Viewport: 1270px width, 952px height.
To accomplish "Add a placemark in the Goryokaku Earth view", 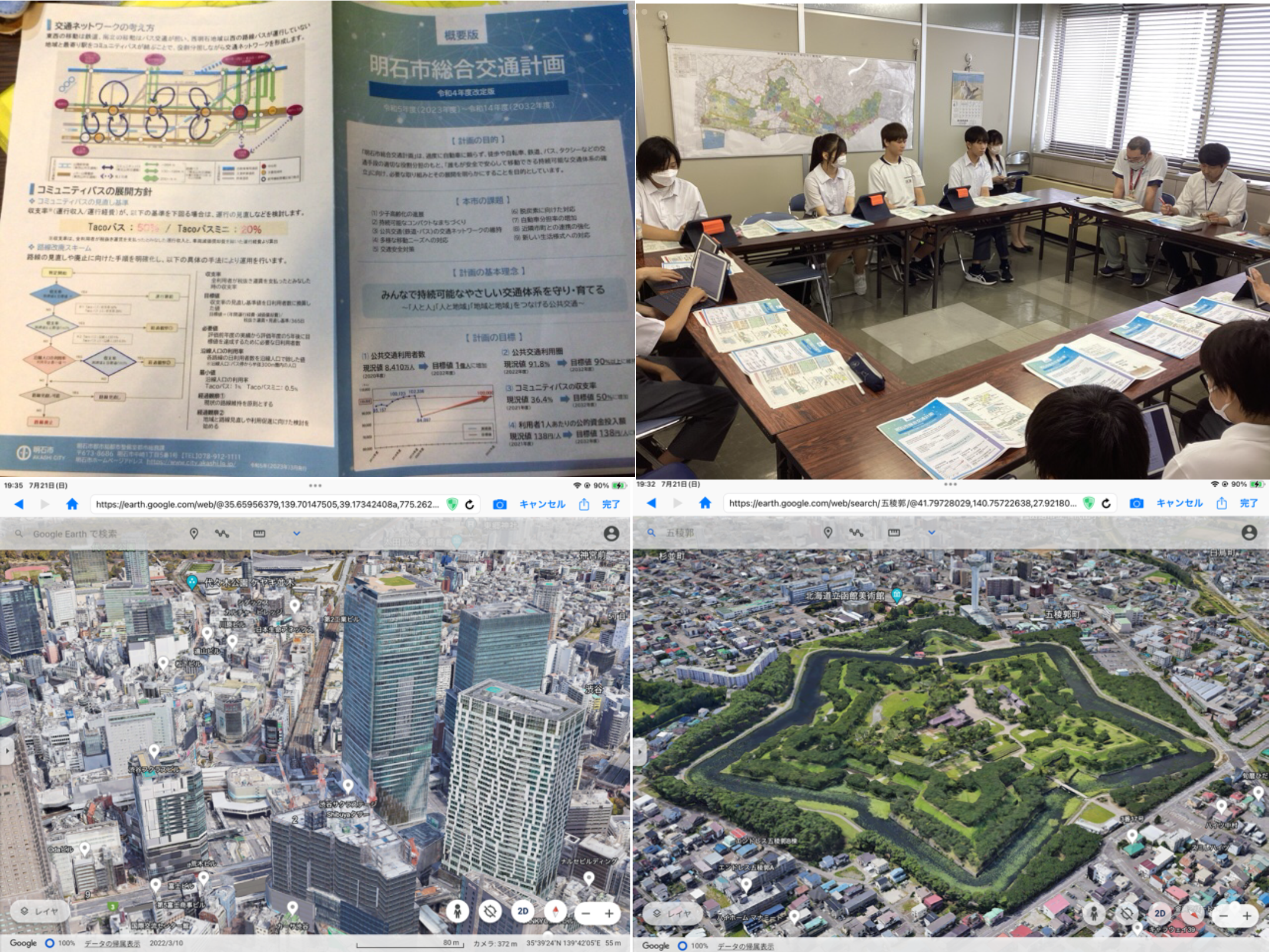I will (x=828, y=532).
